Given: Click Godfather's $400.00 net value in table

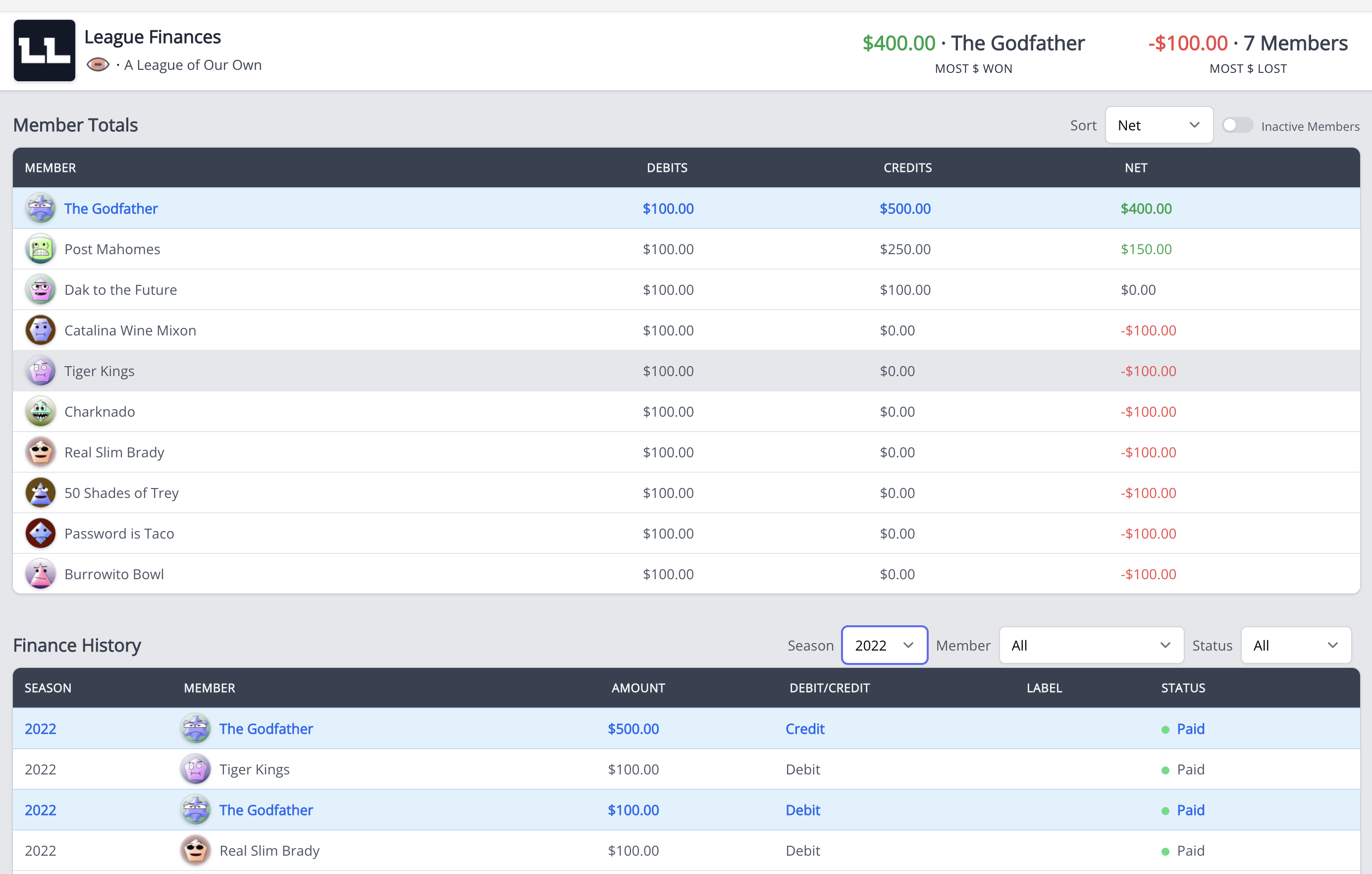Looking at the screenshot, I should coord(1146,208).
